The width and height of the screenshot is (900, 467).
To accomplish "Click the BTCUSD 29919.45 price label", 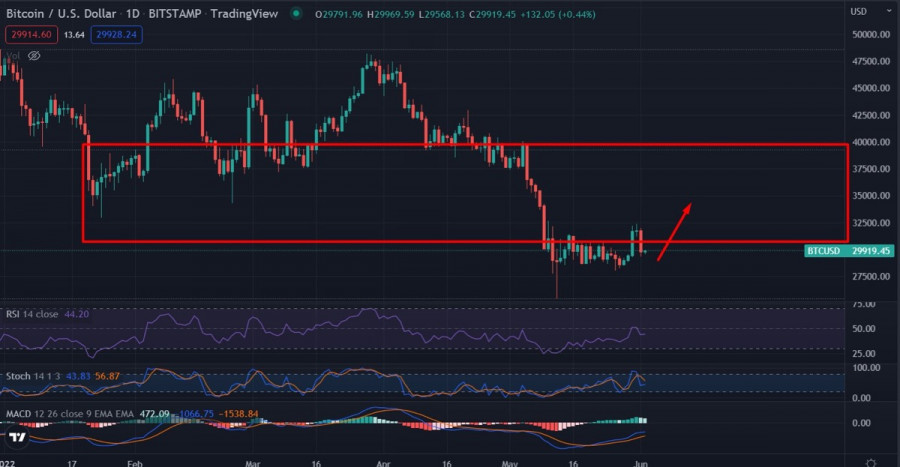I will point(849,251).
